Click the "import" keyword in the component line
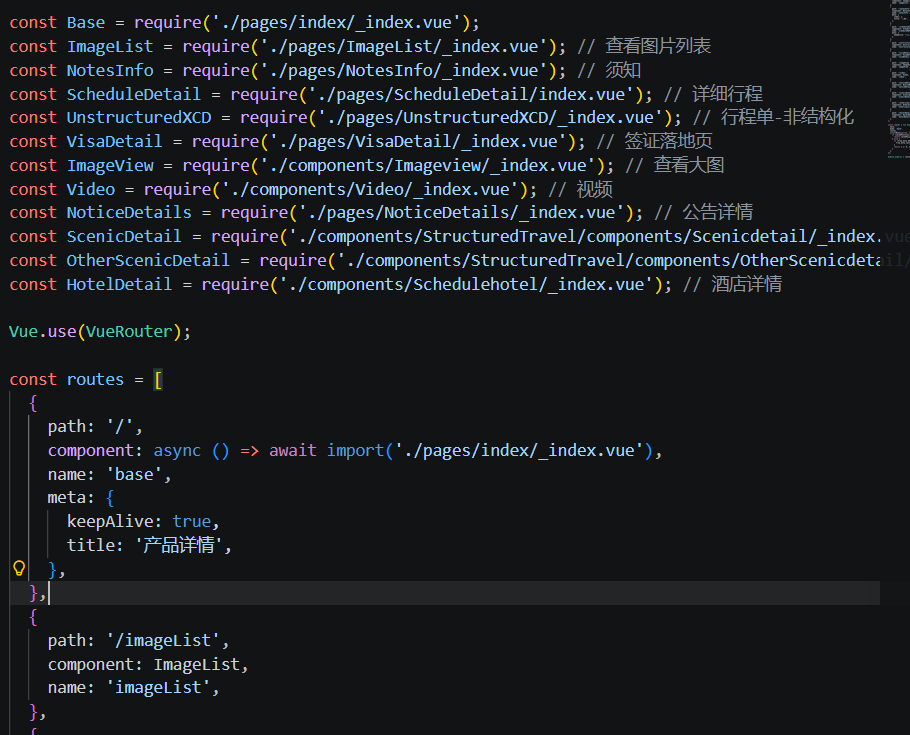The image size is (910, 735). pyautogui.click(x=356, y=451)
